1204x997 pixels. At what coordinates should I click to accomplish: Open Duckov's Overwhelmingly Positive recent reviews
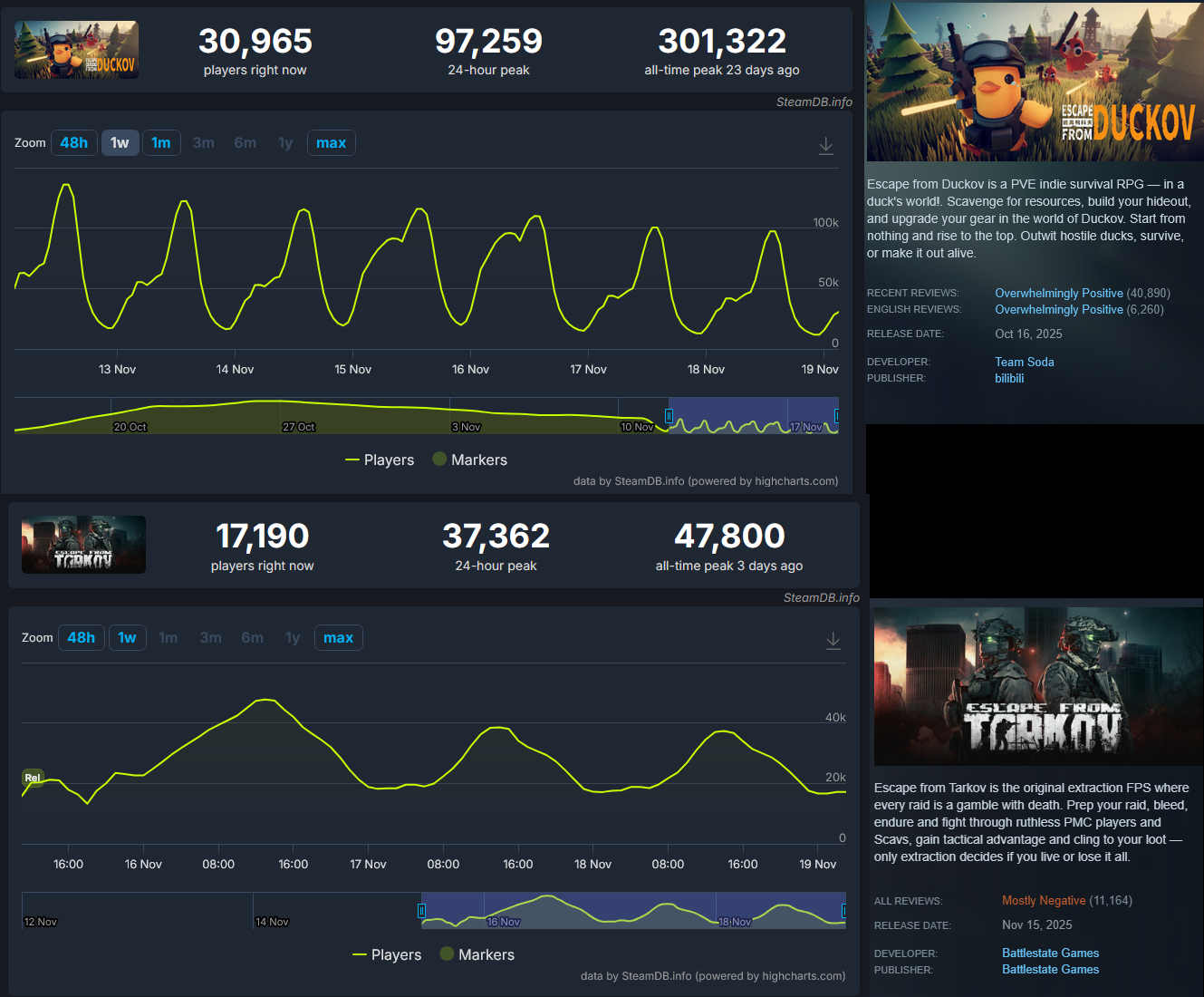[x=1059, y=294]
